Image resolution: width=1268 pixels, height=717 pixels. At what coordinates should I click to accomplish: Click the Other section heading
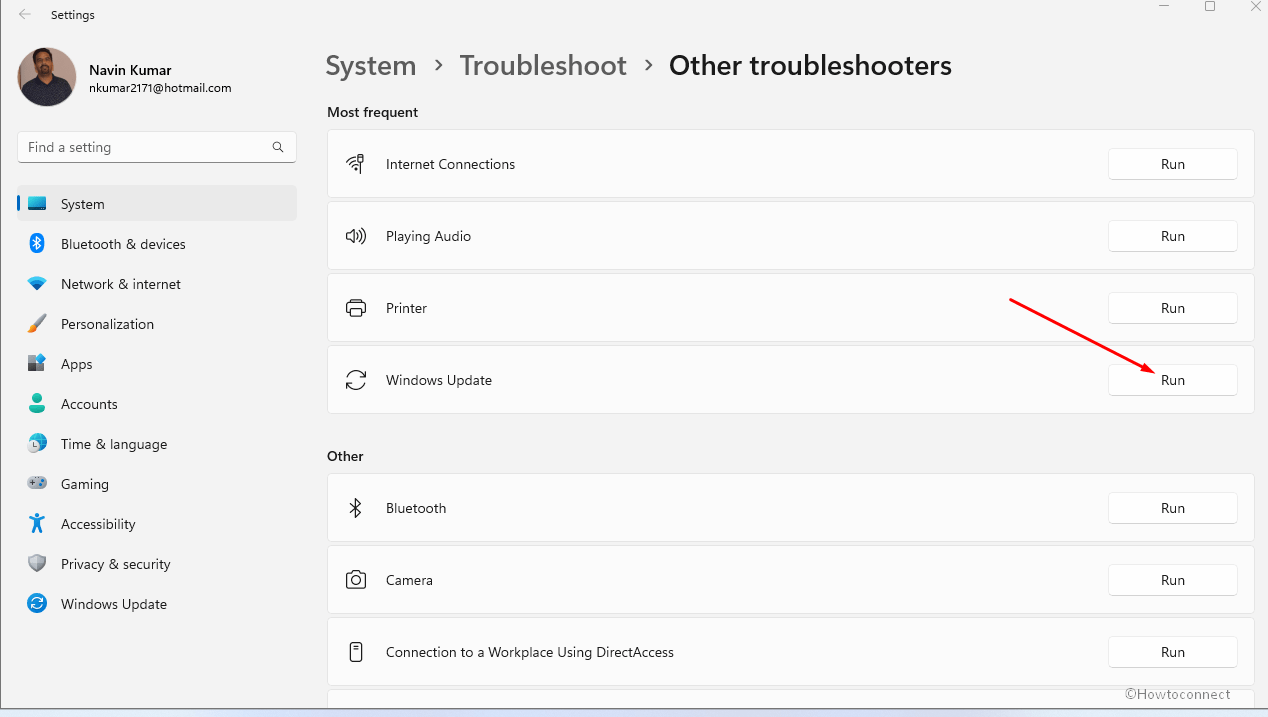coord(345,456)
